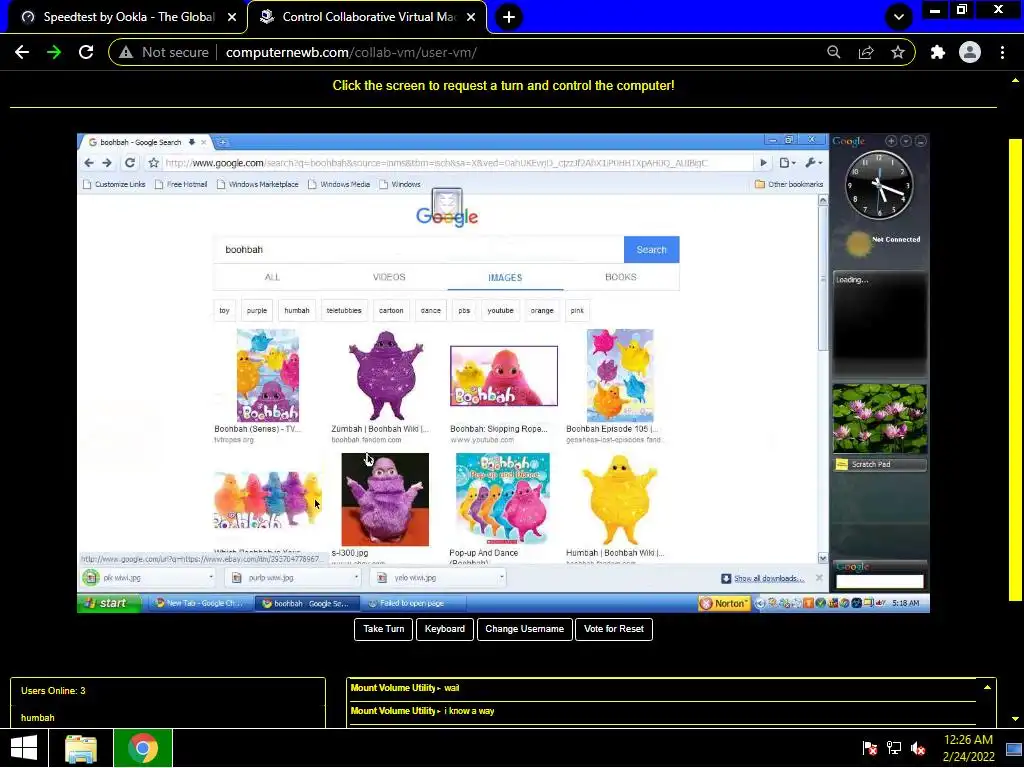The width and height of the screenshot is (1024, 768).
Task: Open the Other bookmarks folder
Action: pyautogui.click(x=789, y=184)
